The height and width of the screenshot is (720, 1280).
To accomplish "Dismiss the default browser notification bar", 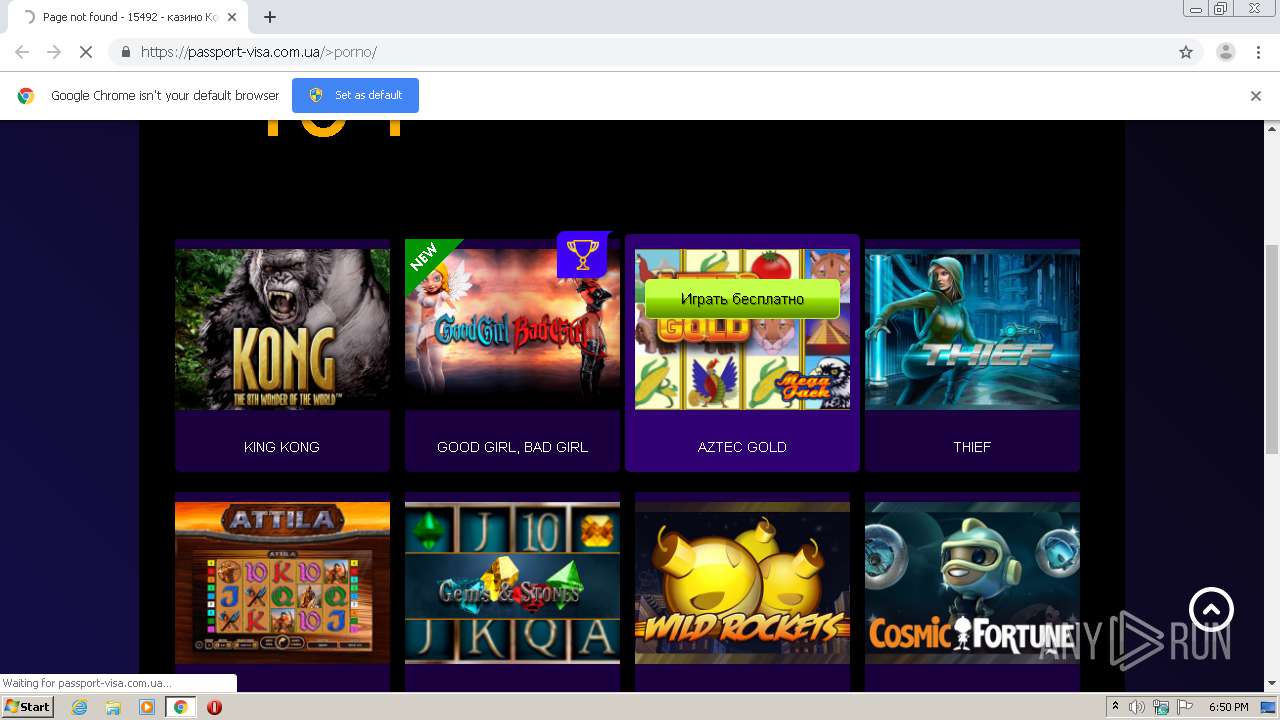I will click(x=1256, y=96).
